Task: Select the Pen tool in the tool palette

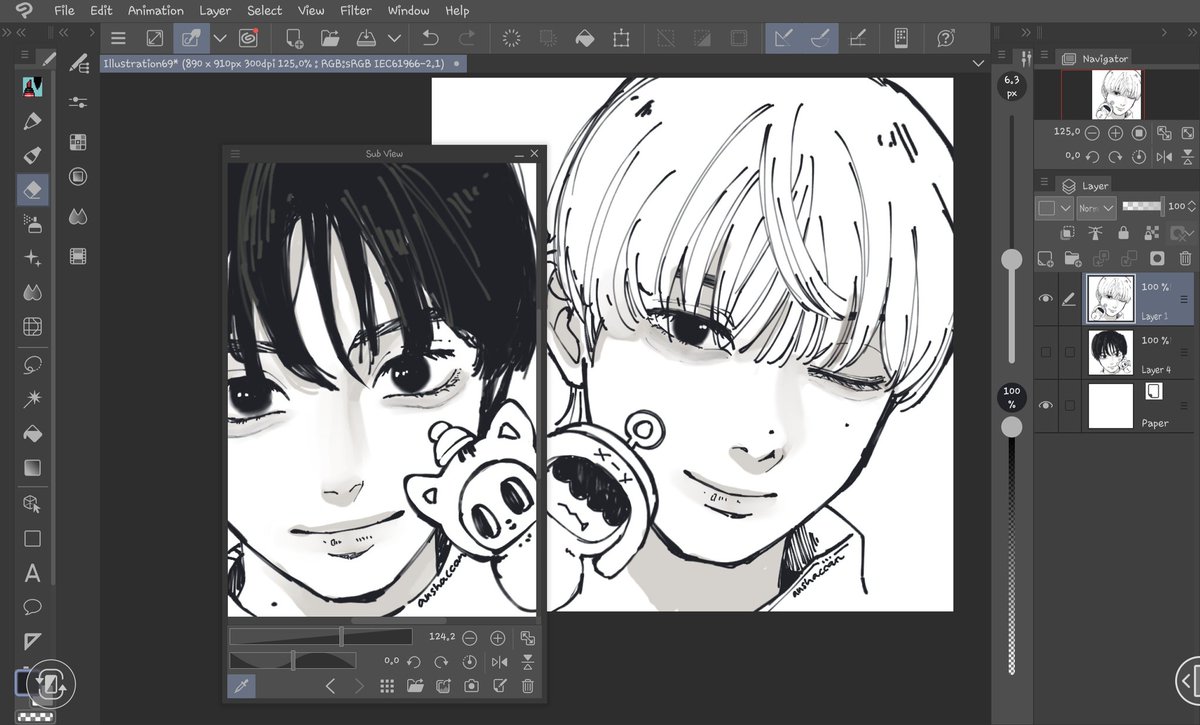Action: click(32, 121)
